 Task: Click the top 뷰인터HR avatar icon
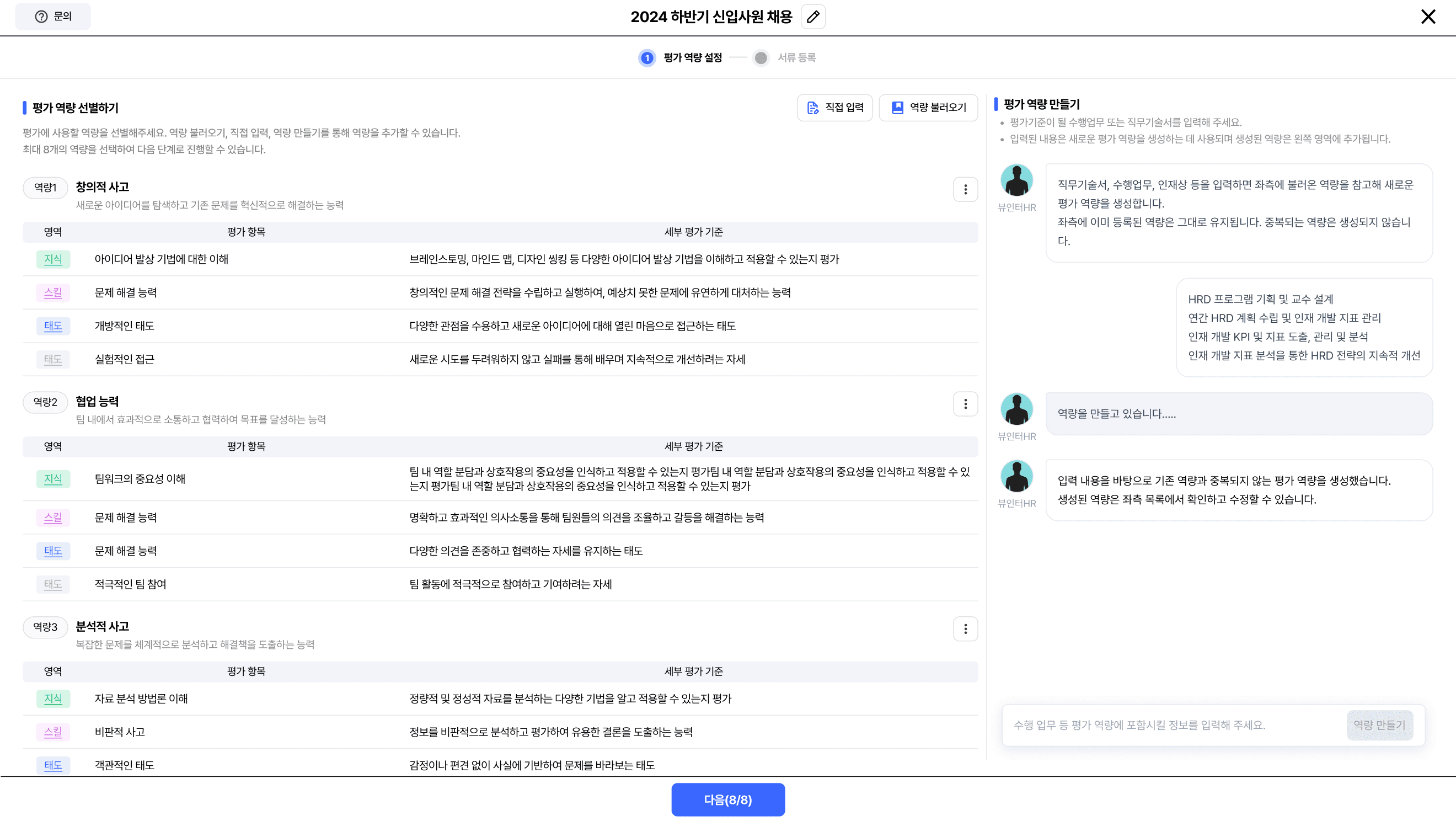[1016, 180]
